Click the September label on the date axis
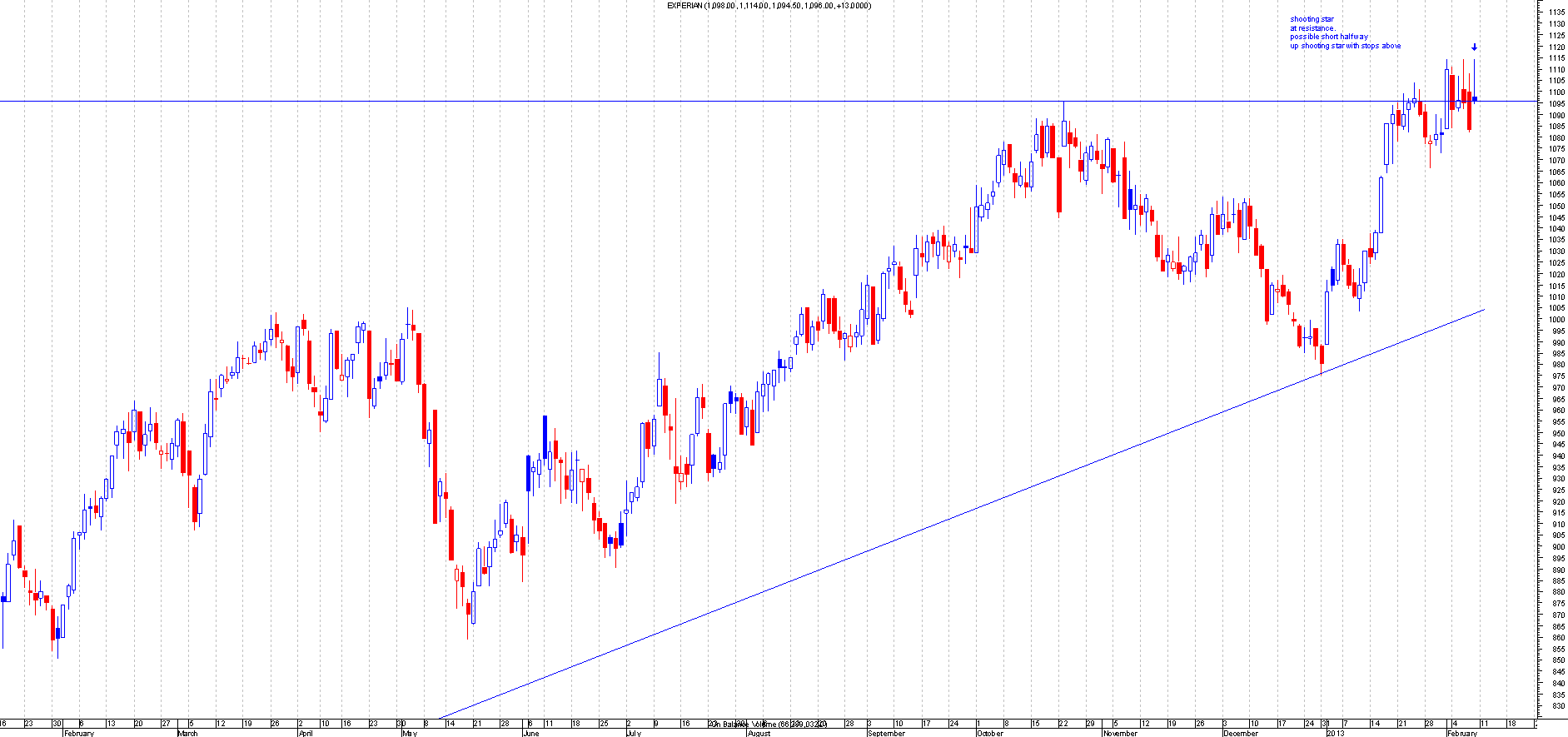This screenshot has width=1568, height=737. [x=886, y=733]
